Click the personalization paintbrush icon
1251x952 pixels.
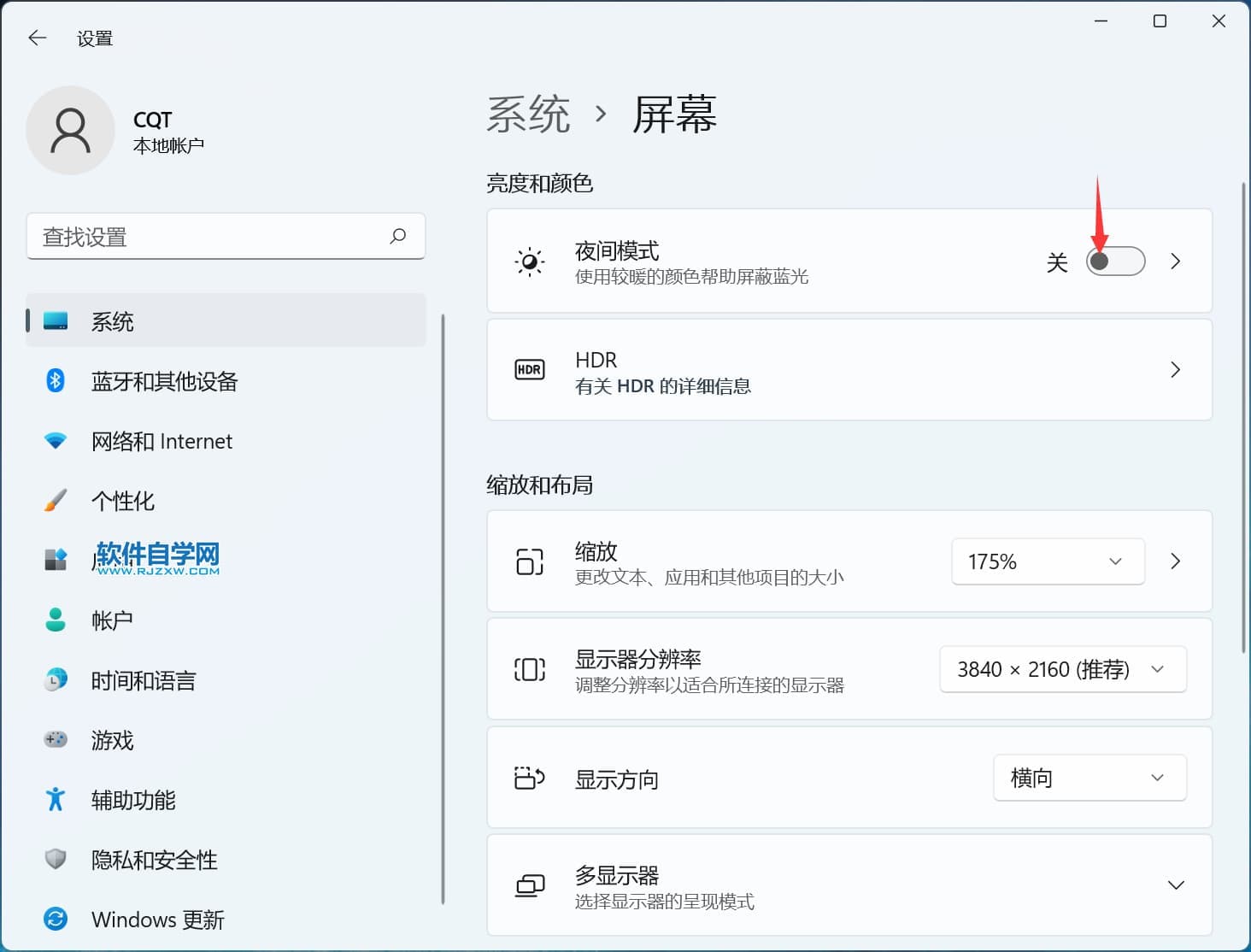[56, 501]
